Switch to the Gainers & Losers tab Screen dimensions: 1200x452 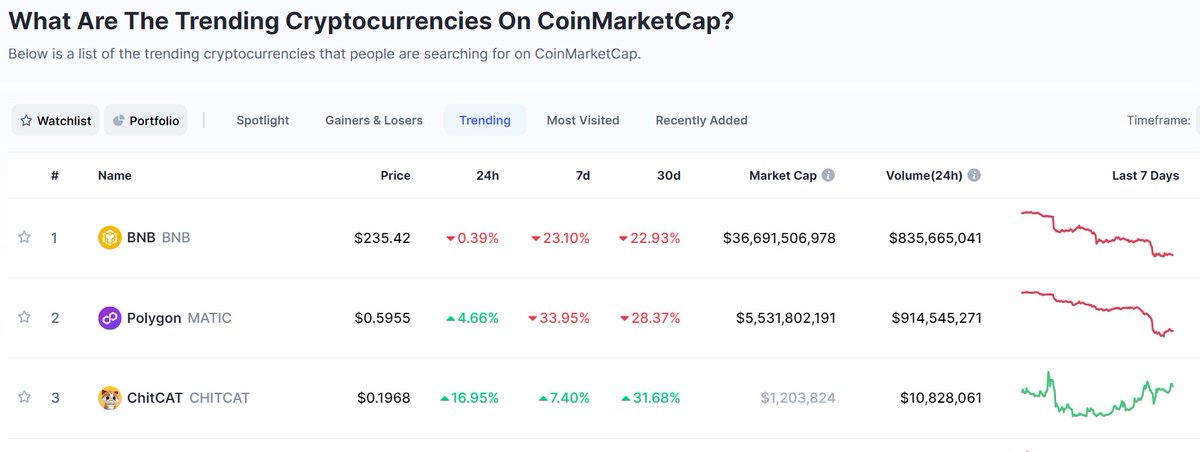click(x=374, y=120)
